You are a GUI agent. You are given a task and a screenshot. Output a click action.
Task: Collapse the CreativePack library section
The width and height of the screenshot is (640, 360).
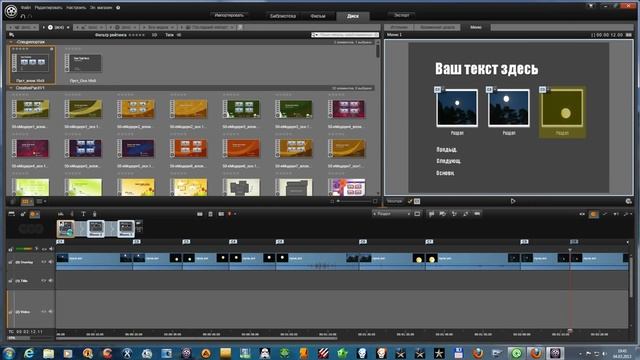(x=11, y=88)
